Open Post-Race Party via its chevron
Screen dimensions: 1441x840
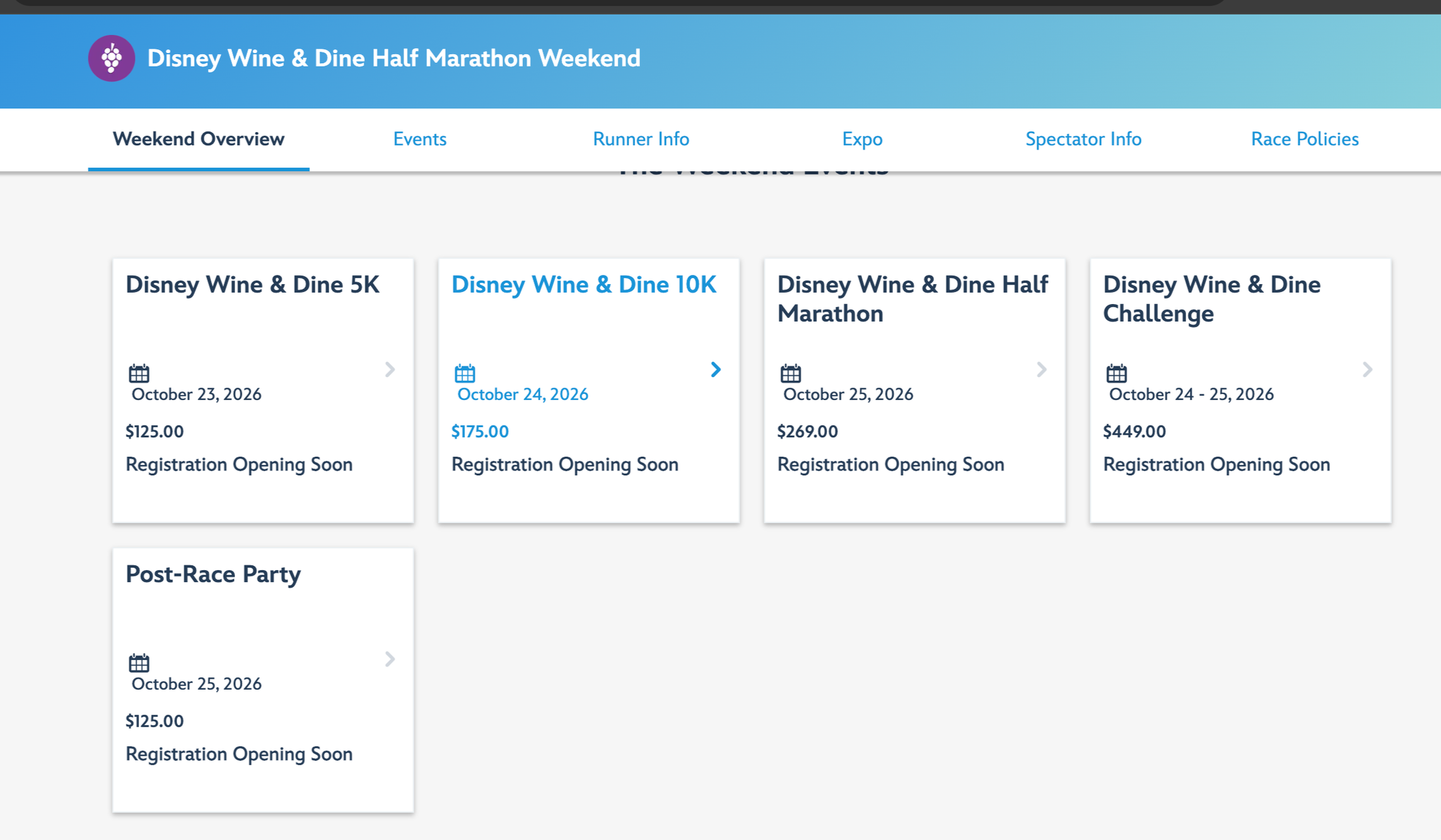pos(390,659)
